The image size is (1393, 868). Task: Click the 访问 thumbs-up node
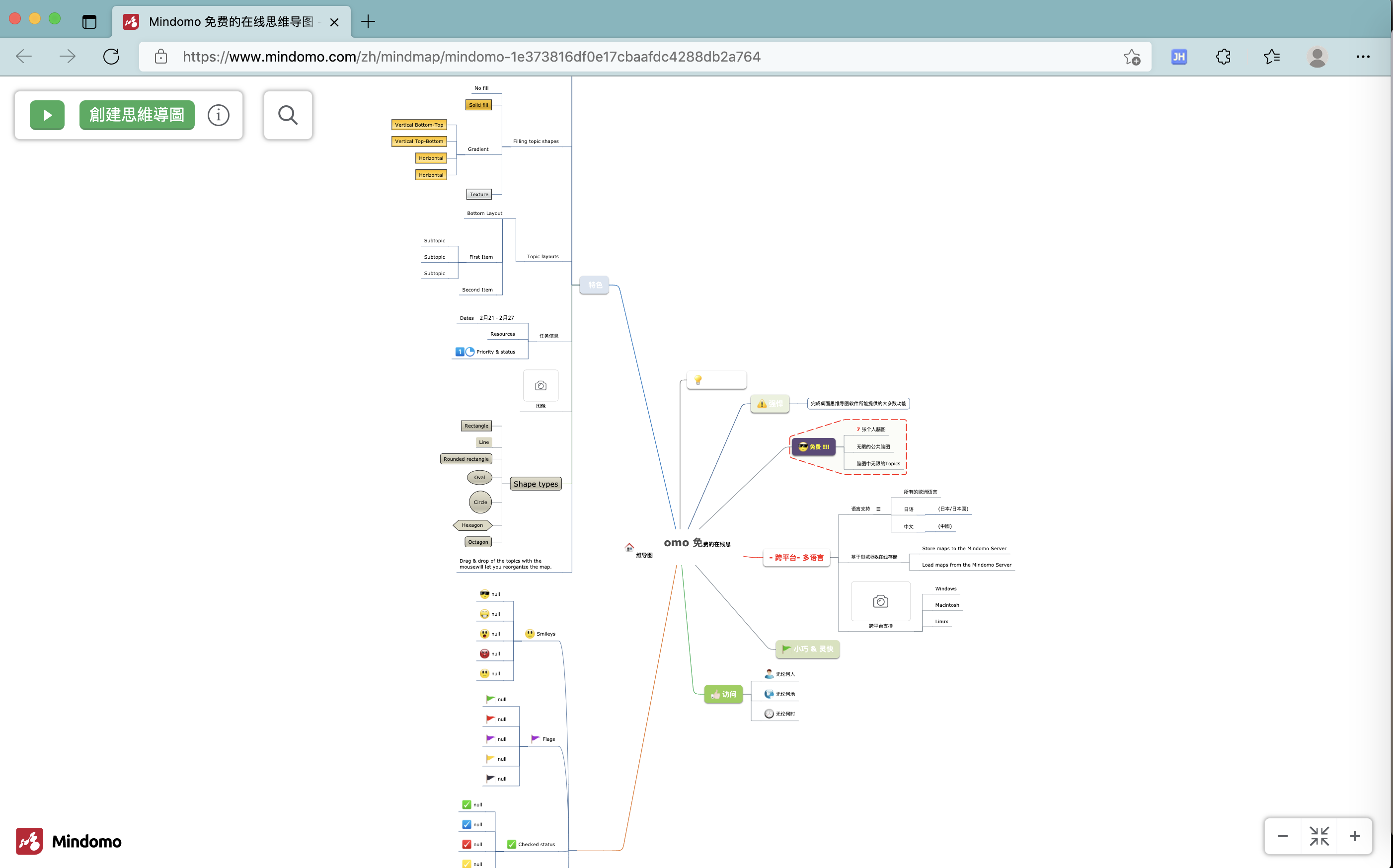pyautogui.click(x=723, y=694)
